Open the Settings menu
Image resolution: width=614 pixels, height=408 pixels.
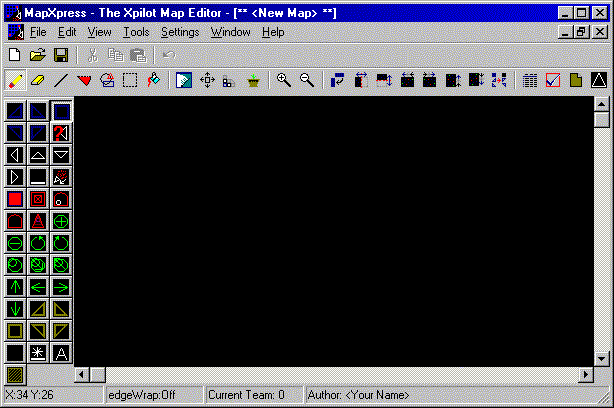click(180, 32)
